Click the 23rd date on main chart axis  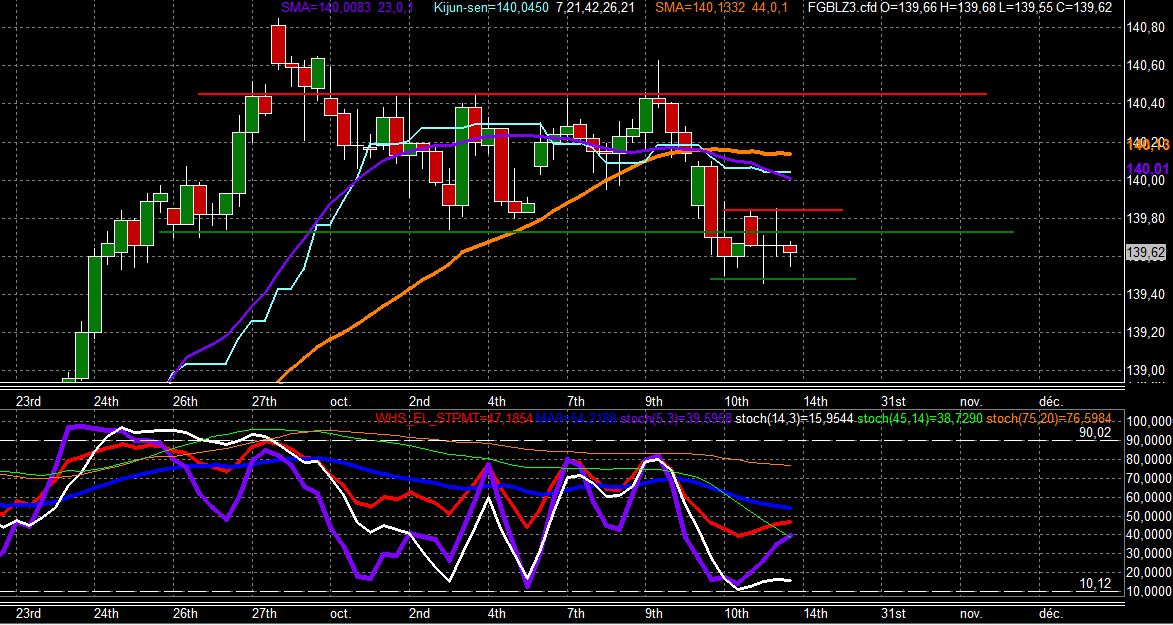(x=28, y=401)
